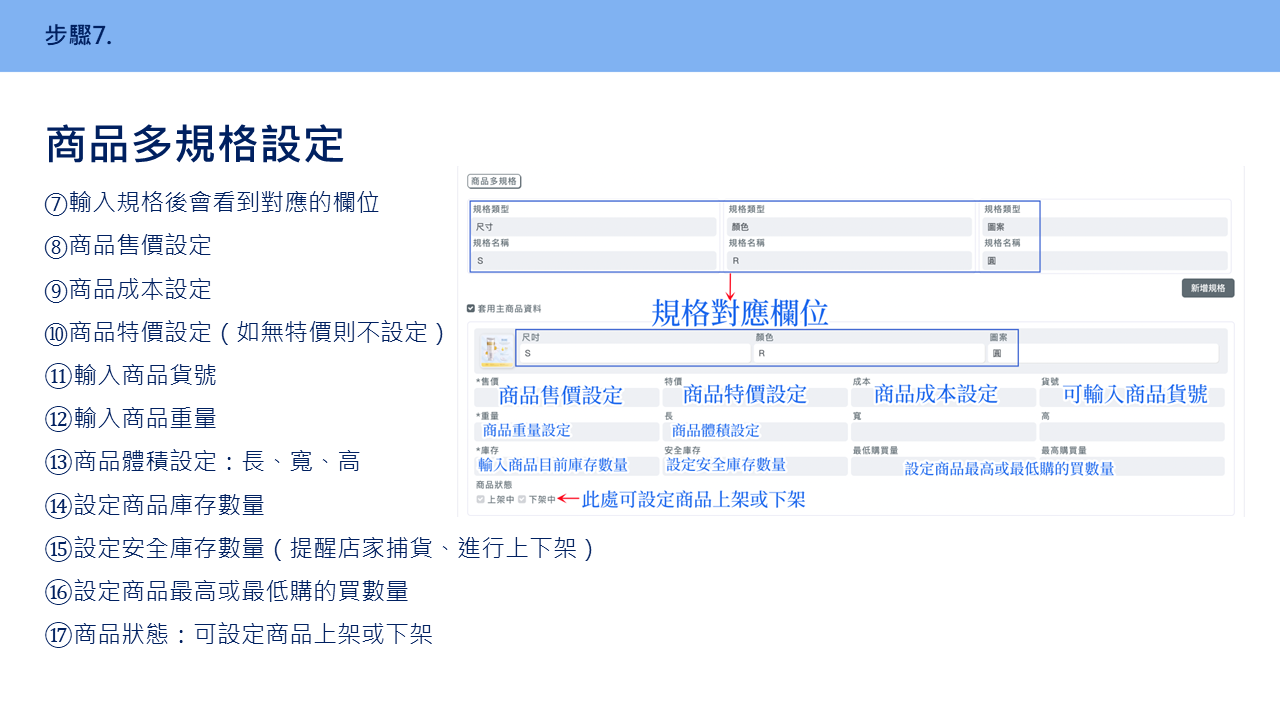1280x720 pixels.
Task: Select the 規格類型 field containing 顏色
Action: tap(849, 227)
